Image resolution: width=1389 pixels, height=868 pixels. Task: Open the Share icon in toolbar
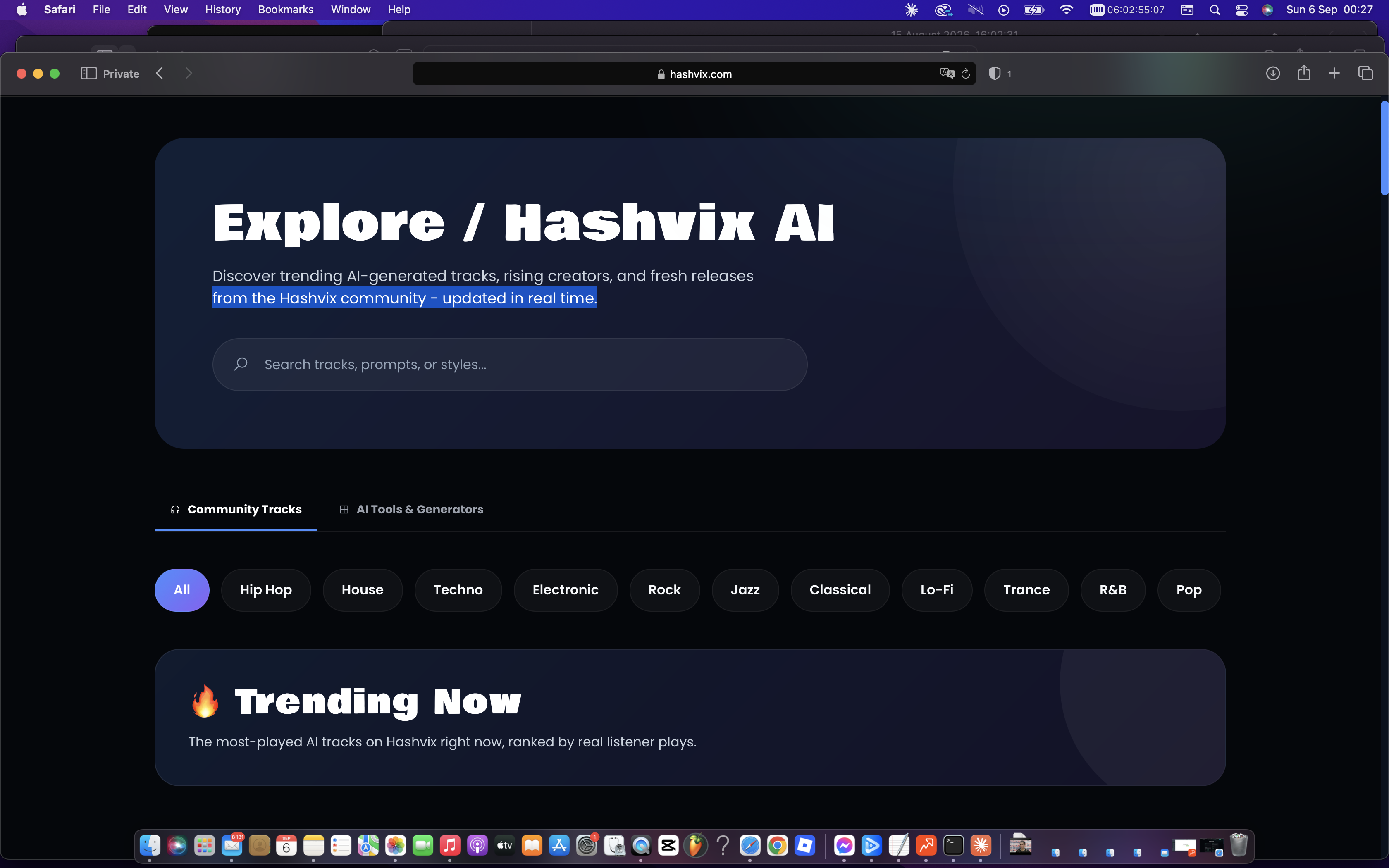[1303, 73]
